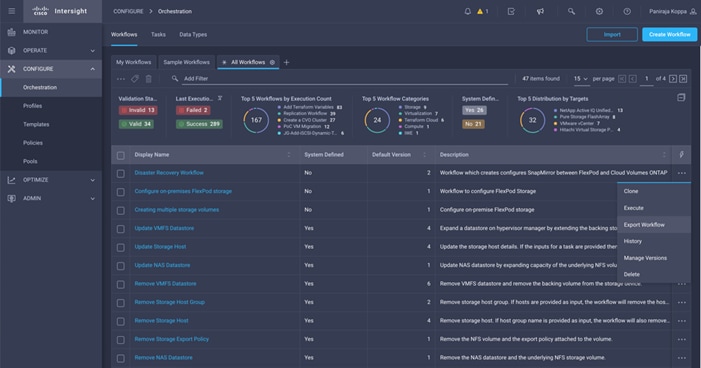Screen dimensions: 701x368
Task: Pin columns icon in table header
Action: point(681,155)
